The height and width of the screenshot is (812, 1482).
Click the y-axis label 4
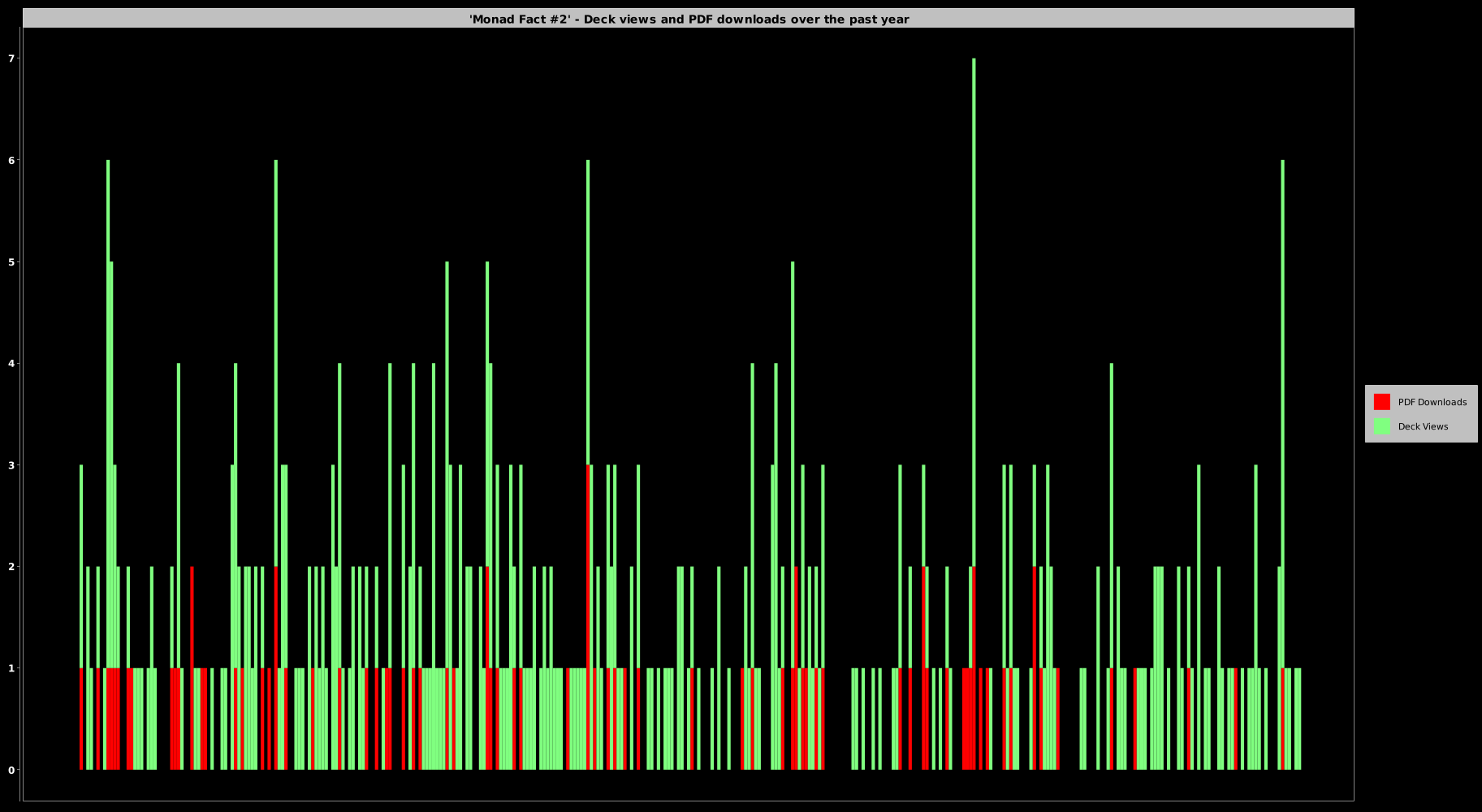[x=11, y=364]
